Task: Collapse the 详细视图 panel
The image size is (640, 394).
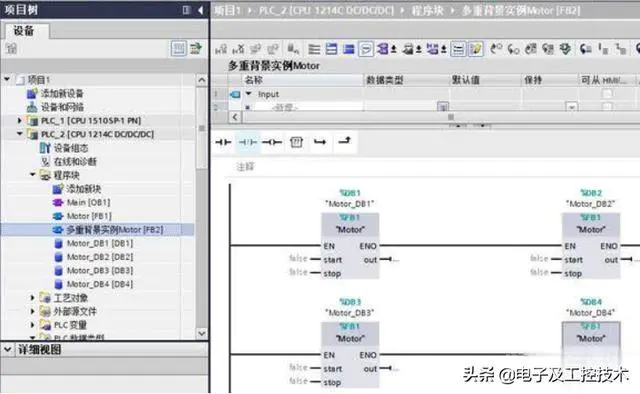Action: pos(7,349)
